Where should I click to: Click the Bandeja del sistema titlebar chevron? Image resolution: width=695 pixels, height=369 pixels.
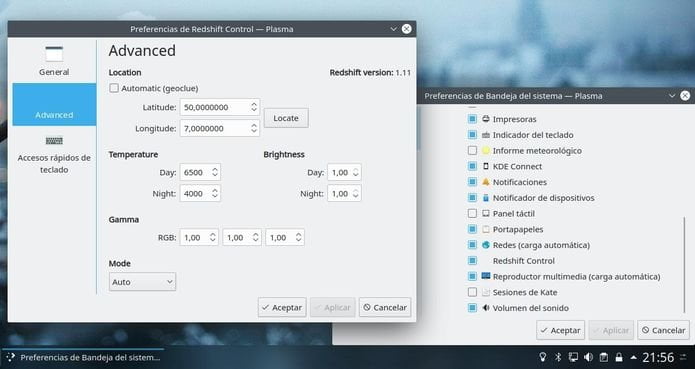pos(672,96)
